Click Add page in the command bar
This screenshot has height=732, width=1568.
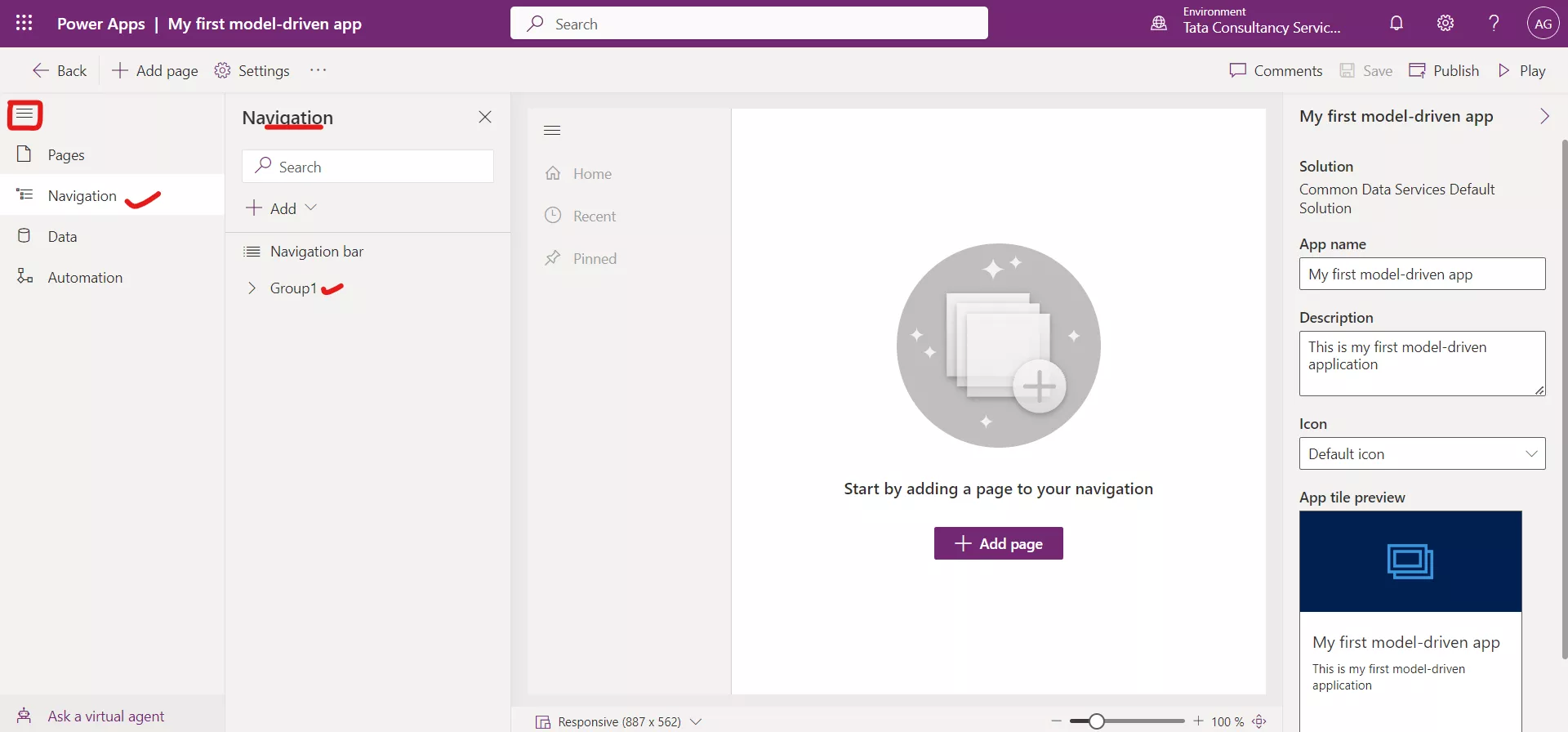[155, 70]
